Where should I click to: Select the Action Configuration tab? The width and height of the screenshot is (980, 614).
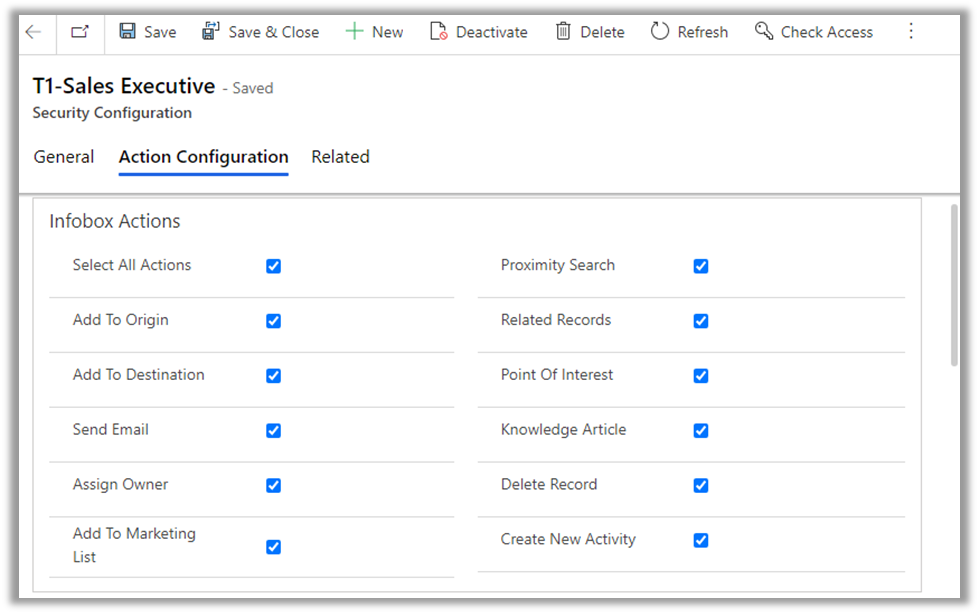coord(203,157)
